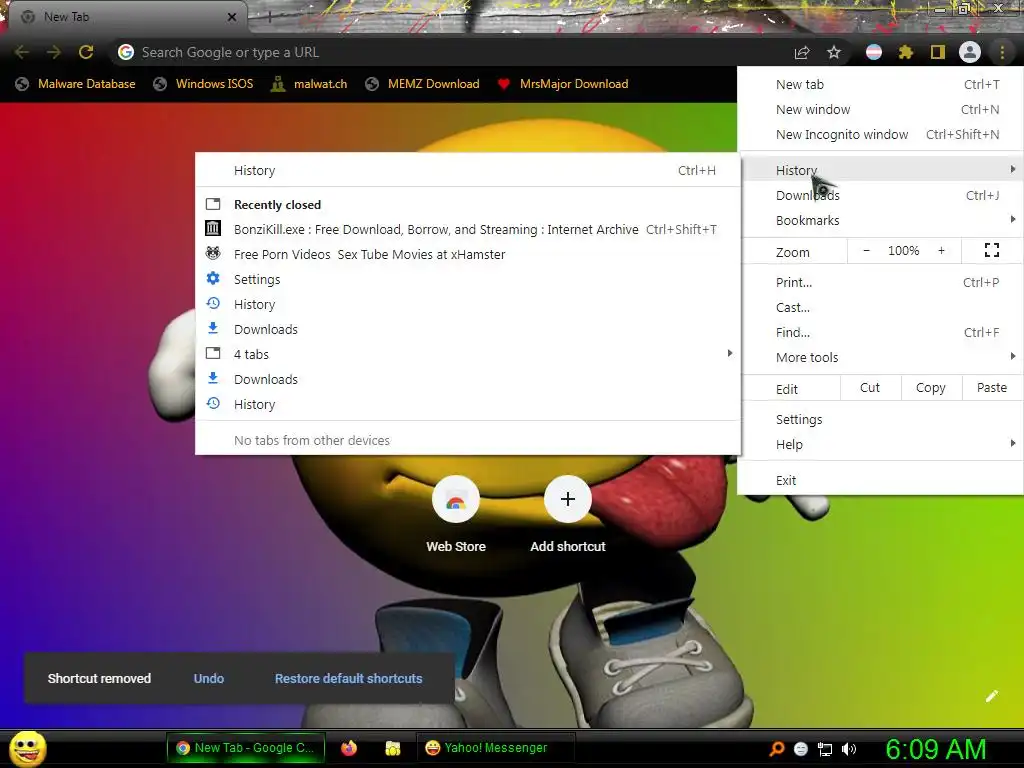Switch to New Tab - Google Chrome taskbar item
1024x768 pixels.
tap(246, 748)
